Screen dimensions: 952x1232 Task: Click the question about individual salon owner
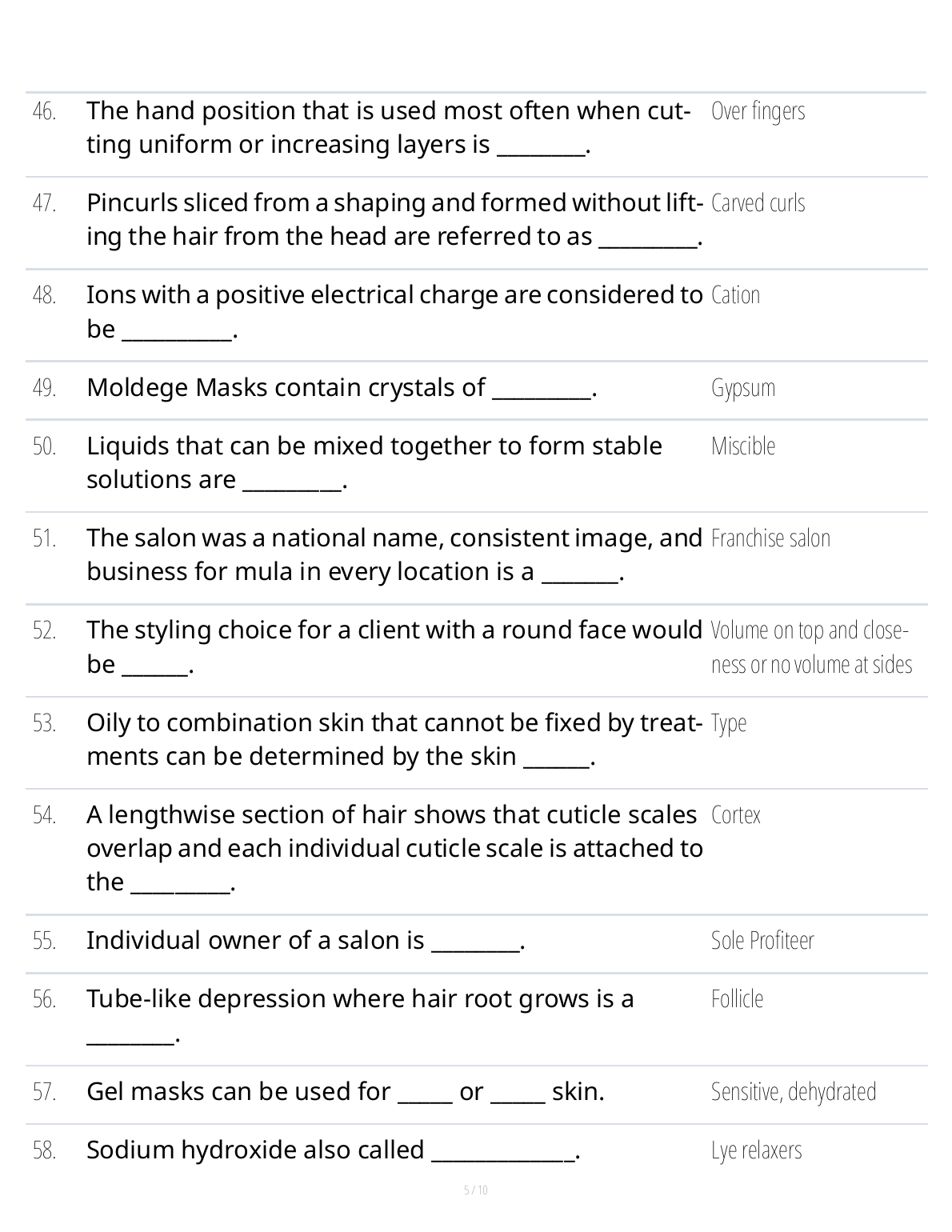coord(305,941)
